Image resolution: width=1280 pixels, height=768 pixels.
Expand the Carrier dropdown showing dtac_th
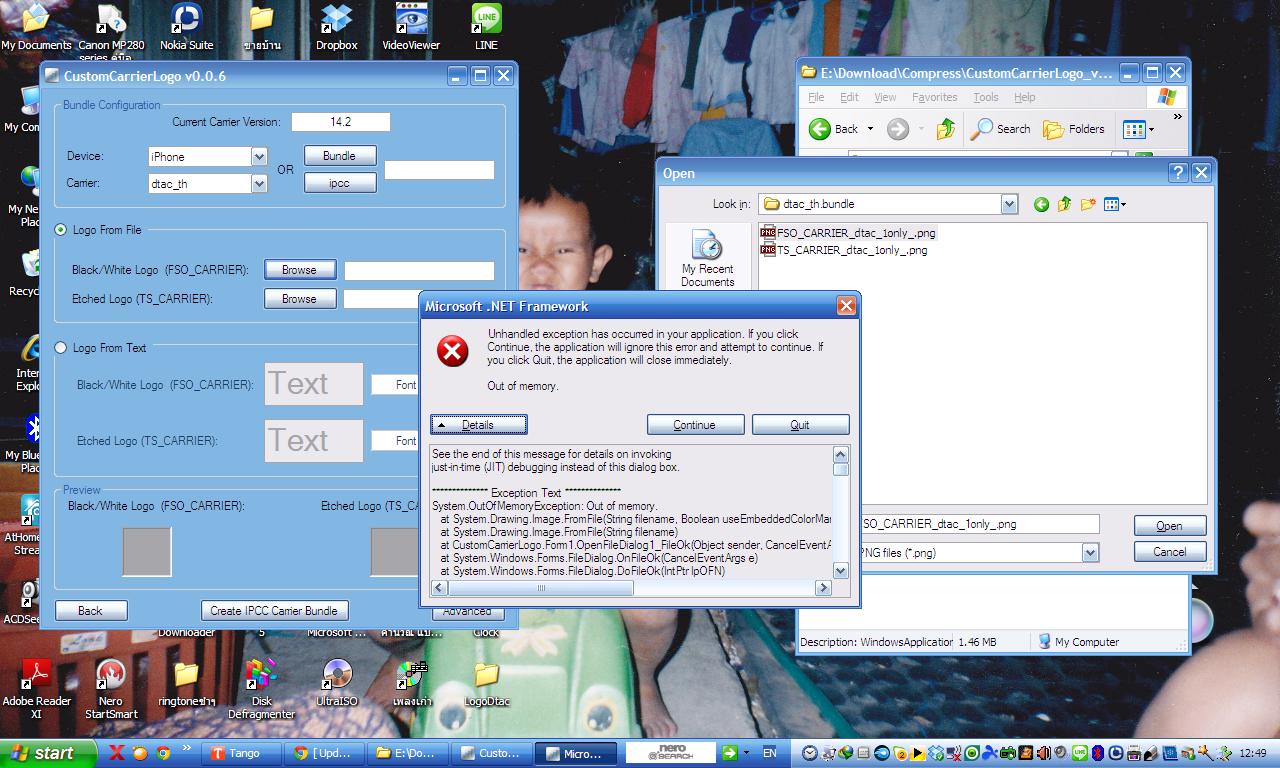(x=259, y=184)
